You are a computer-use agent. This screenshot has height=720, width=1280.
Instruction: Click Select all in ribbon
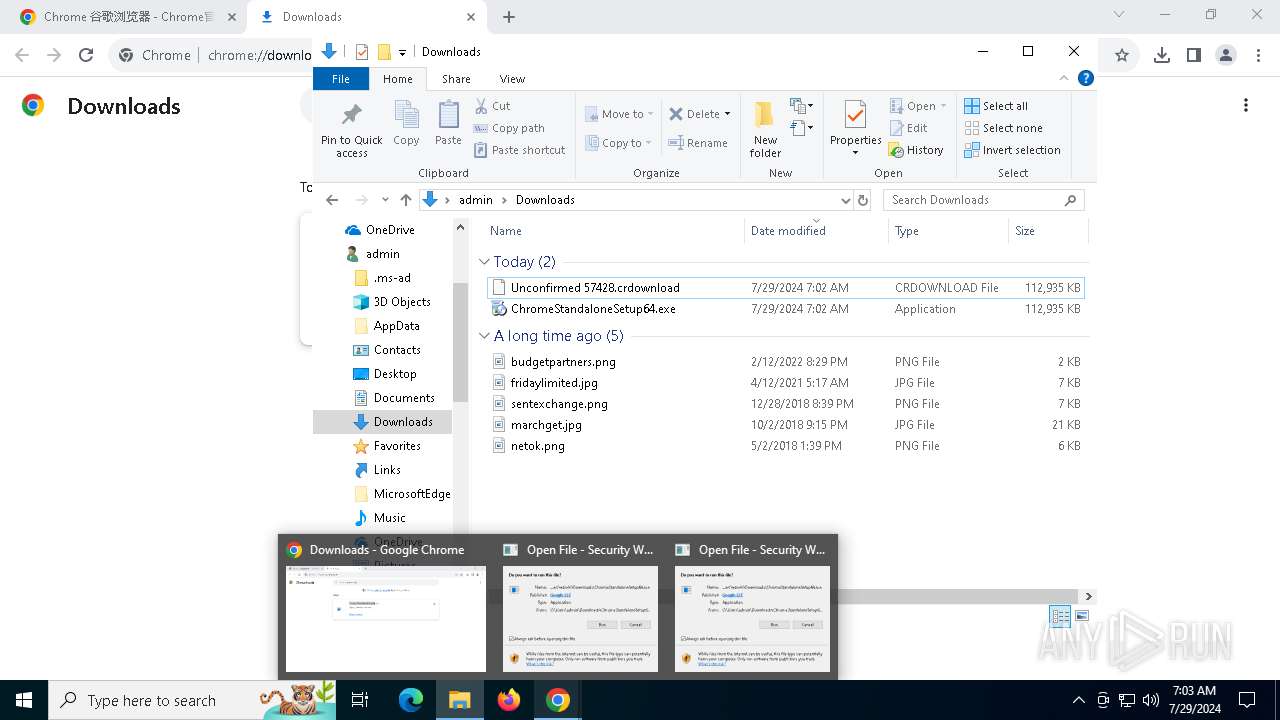[x=996, y=106]
